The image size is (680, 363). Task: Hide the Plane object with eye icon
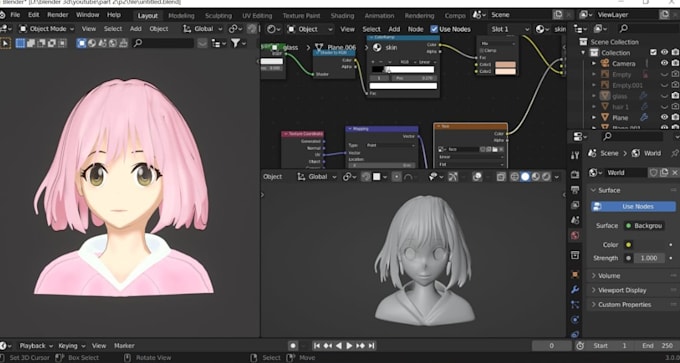pos(664,117)
